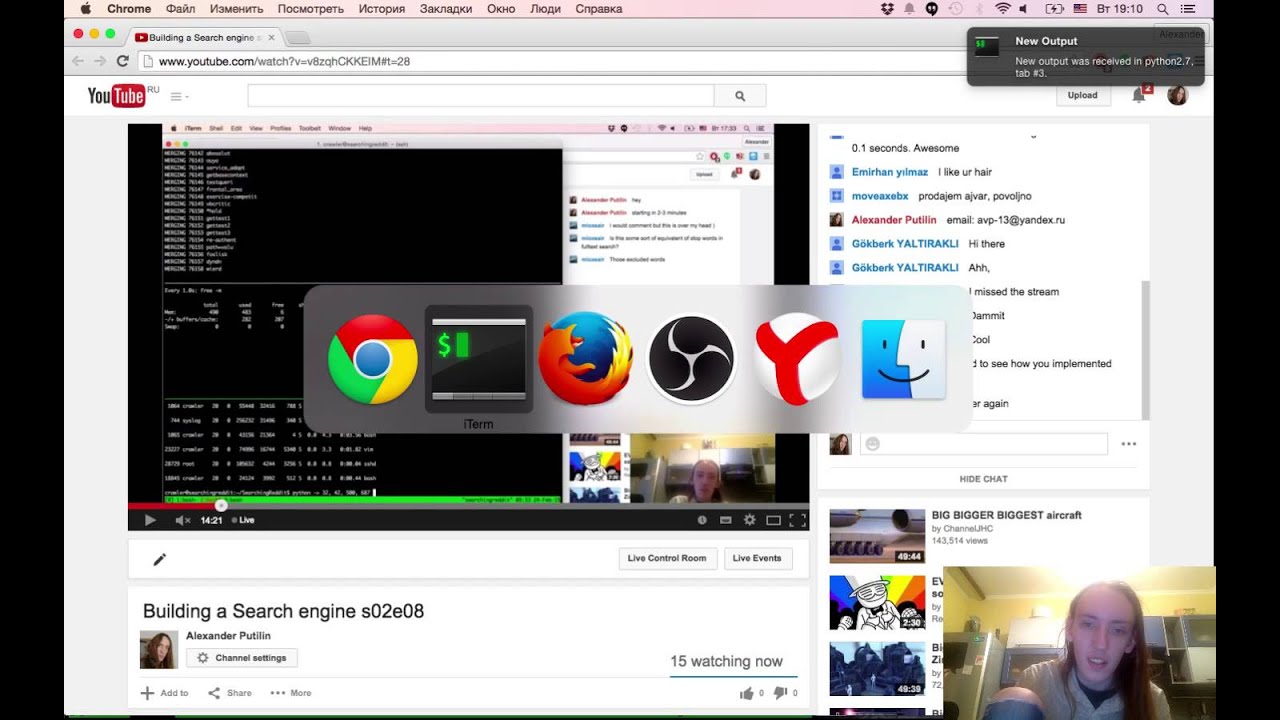Reload the page

click(123, 61)
